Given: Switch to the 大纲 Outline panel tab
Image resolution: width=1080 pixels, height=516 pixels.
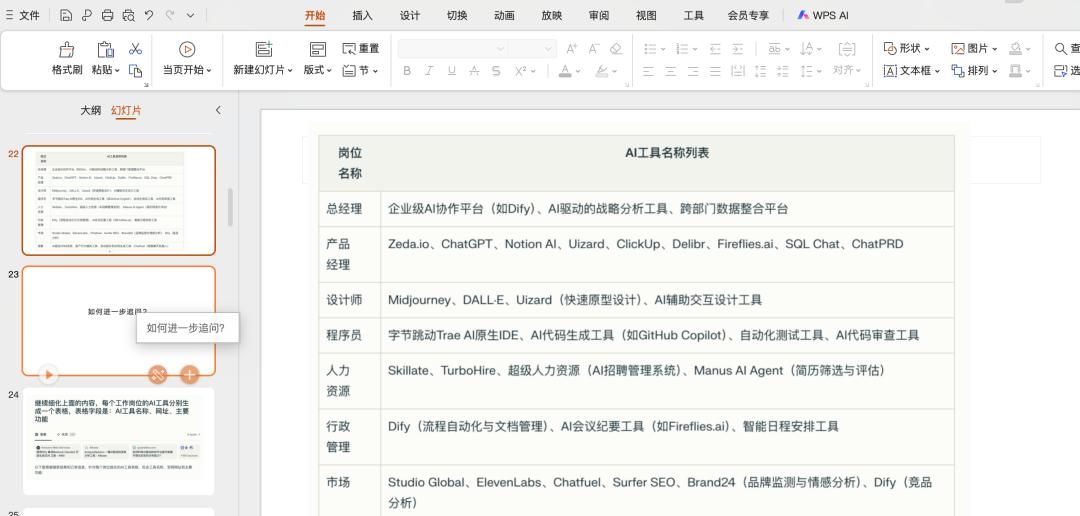Looking at the screenshot, I should point(90,110).
